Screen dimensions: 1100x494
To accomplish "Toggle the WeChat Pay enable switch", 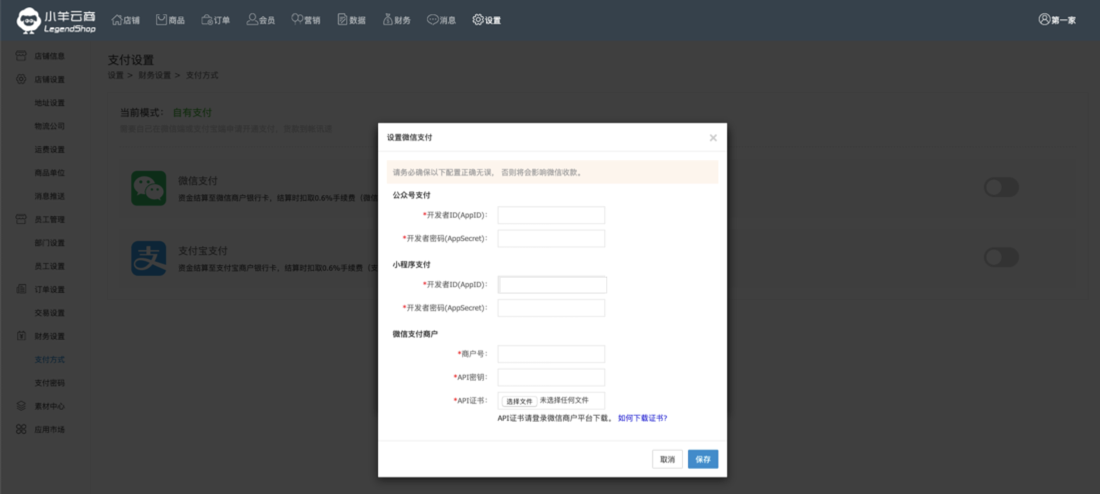I will click(1001, 187).
